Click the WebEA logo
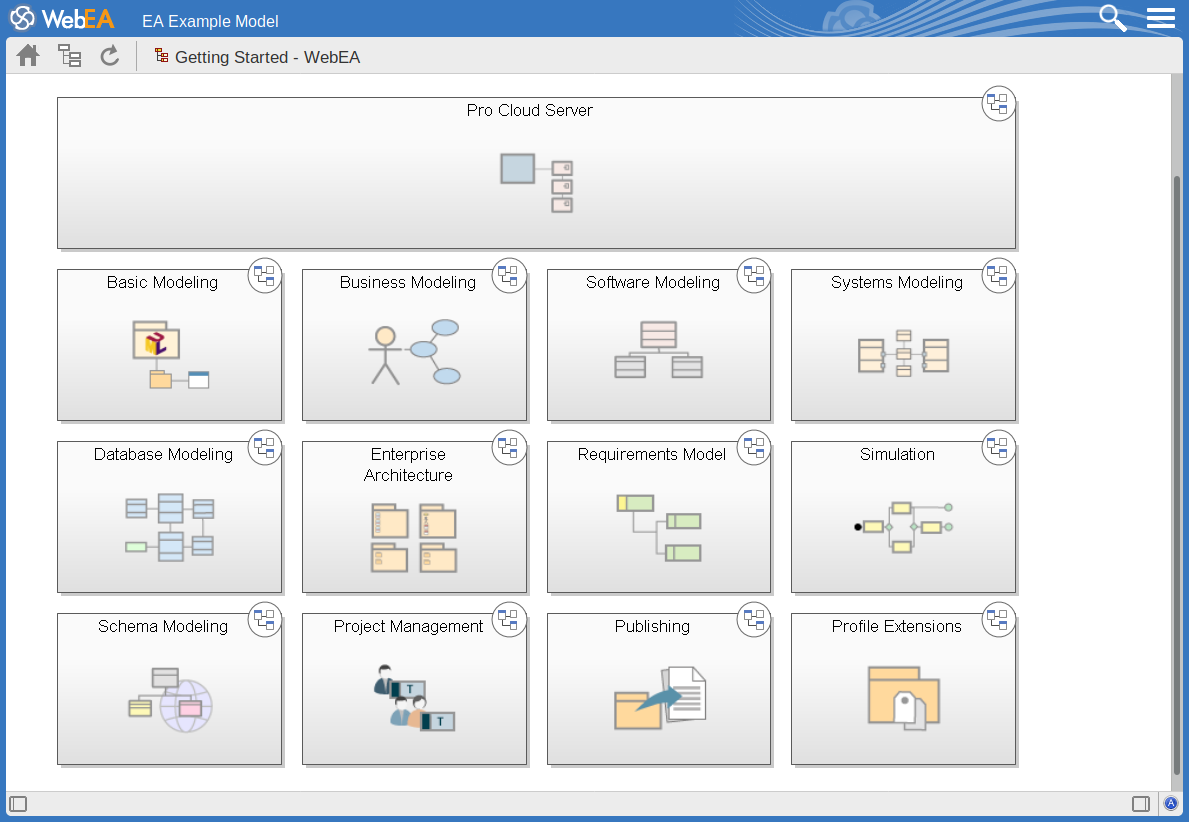1189x822 pixels. coord(62,18)
